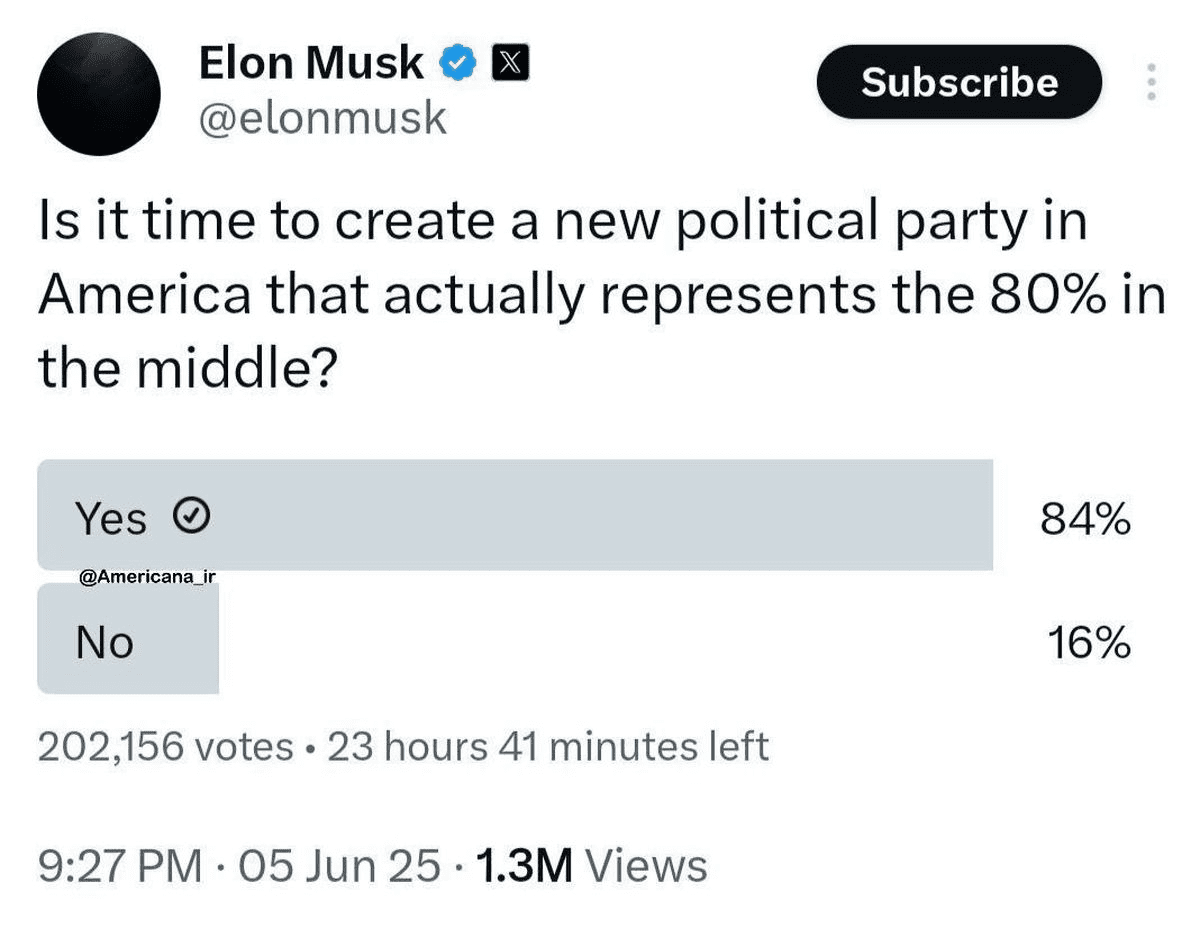The height and width of the screenshot is (928, 1200).
Task: Click the 84% result label
Action: click(x=1085, y=519)
